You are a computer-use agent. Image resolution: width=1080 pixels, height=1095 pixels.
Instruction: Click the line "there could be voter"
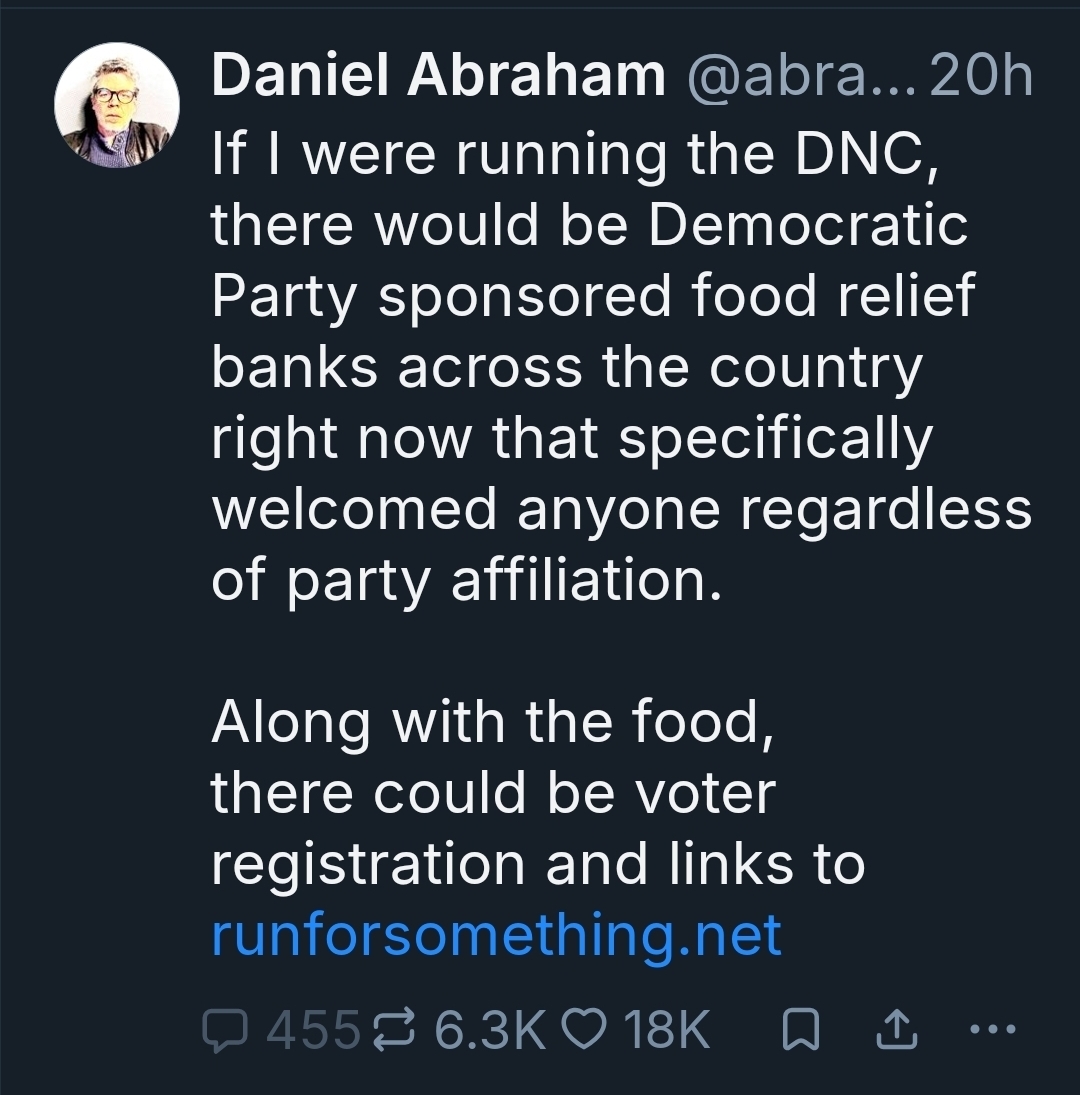[493, 793]
